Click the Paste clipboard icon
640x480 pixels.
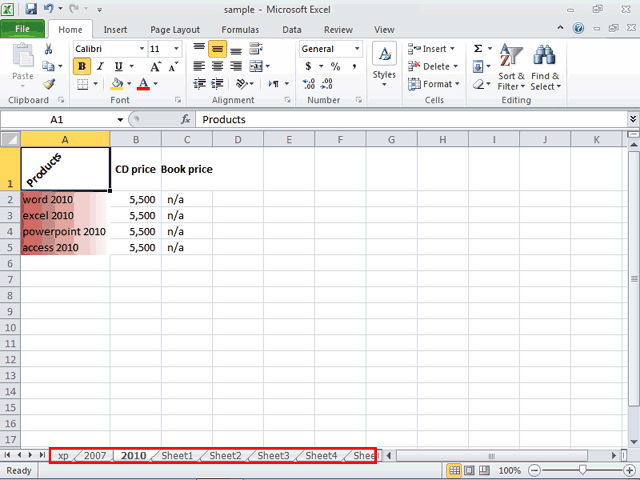point(23,56)
